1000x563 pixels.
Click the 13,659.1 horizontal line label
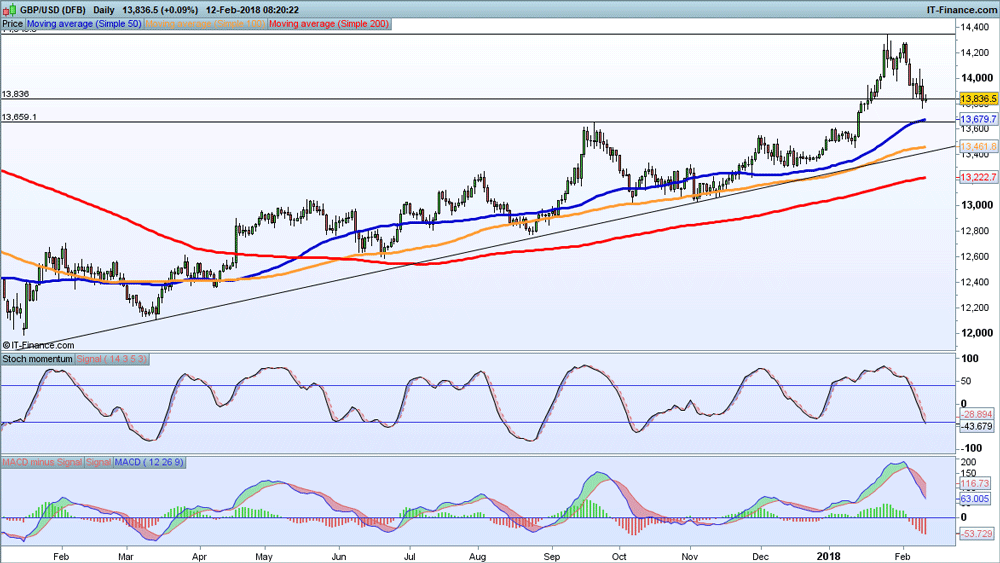pos(19,117)
